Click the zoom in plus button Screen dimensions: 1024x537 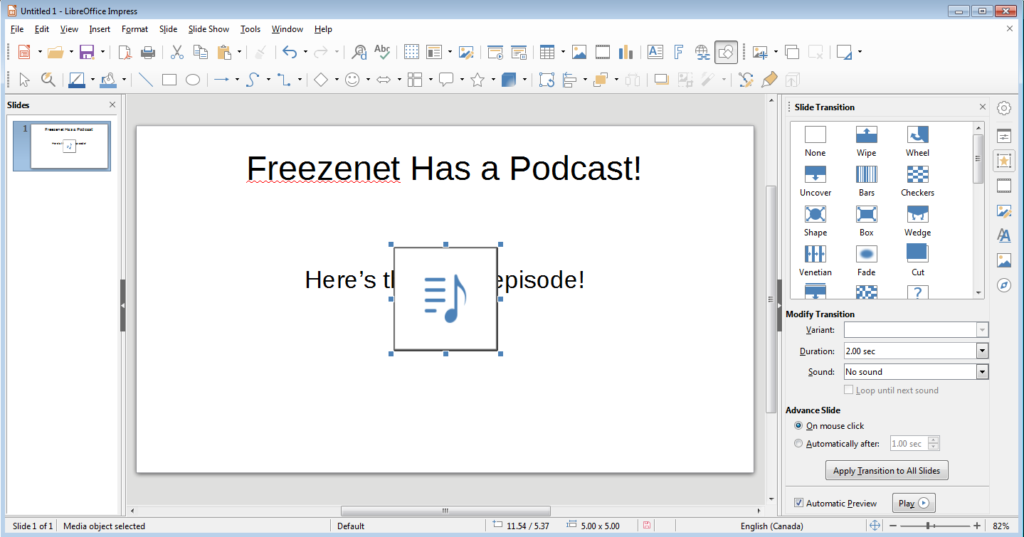(977, 525)
